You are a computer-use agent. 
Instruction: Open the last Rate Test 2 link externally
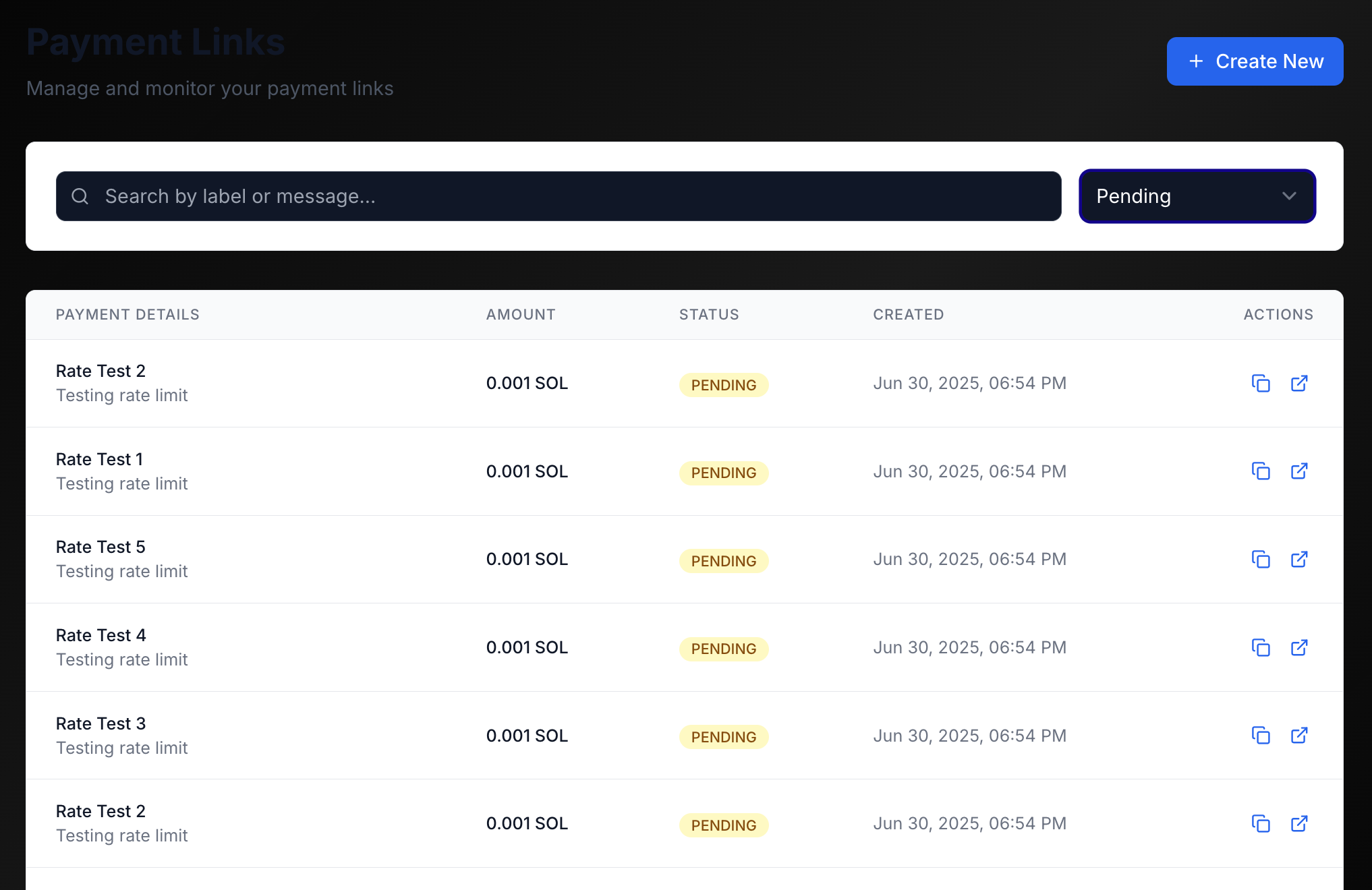[1299, 824]
